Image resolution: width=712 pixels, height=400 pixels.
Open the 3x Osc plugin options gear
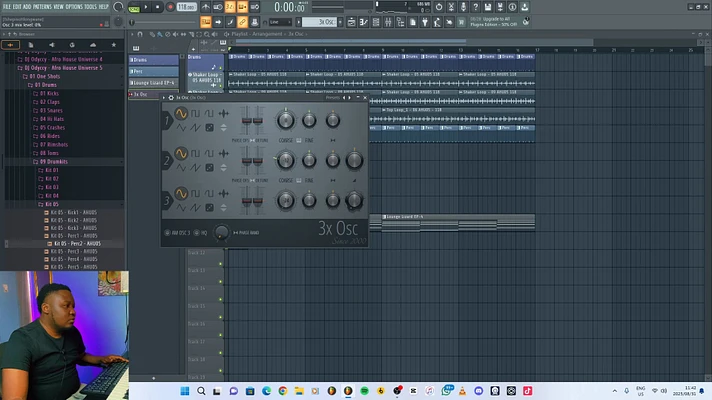pyautogui.click(x=171, y=98)
